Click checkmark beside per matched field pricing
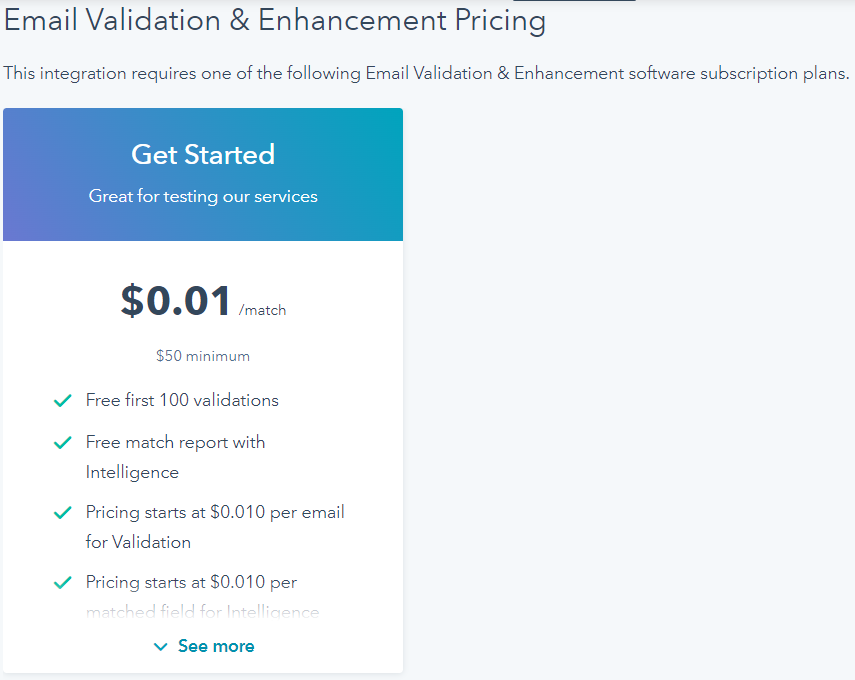855x680 pixels. (62, 582)
